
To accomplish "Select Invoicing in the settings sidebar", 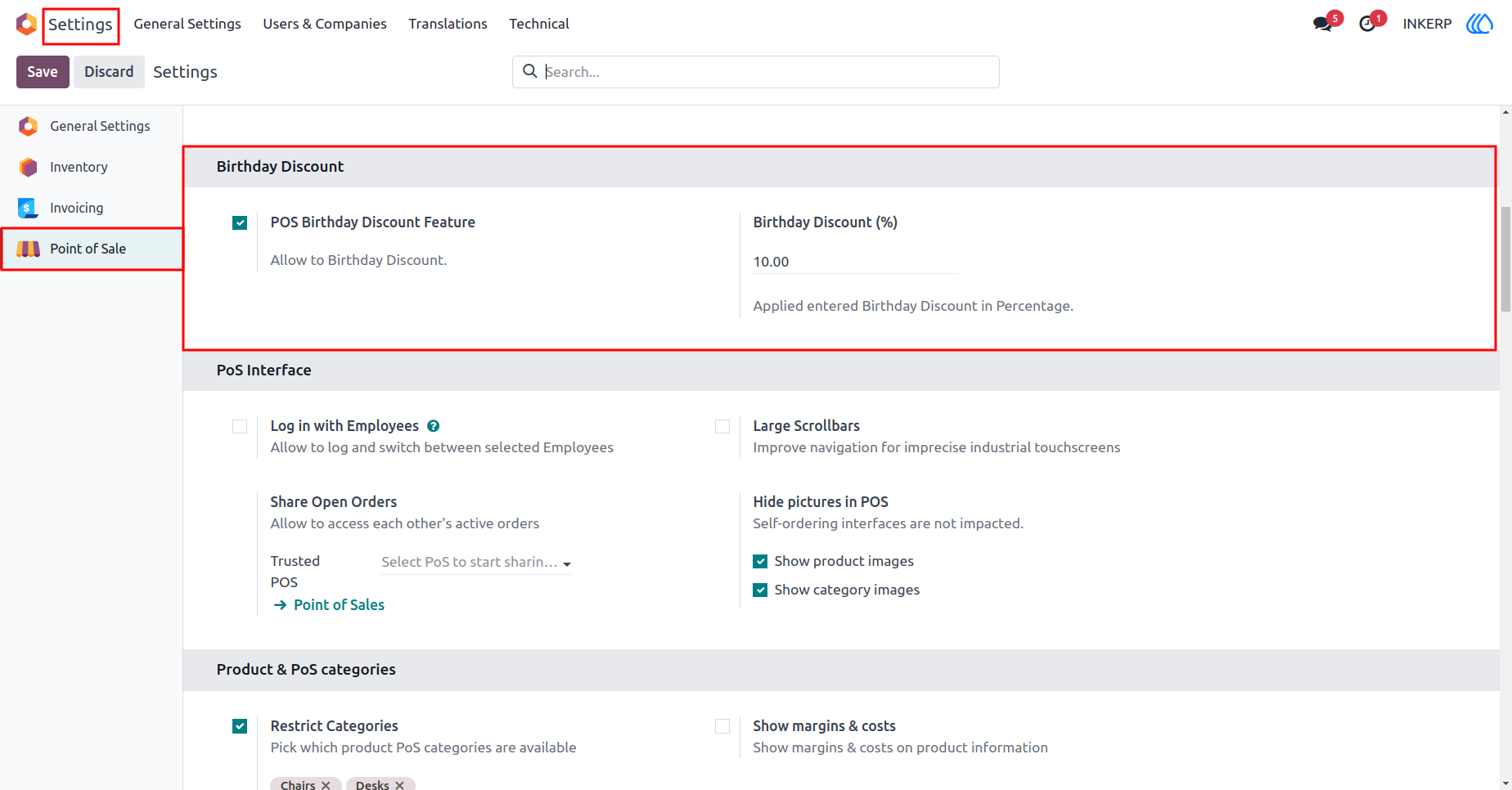I will [x=92, y=208].
